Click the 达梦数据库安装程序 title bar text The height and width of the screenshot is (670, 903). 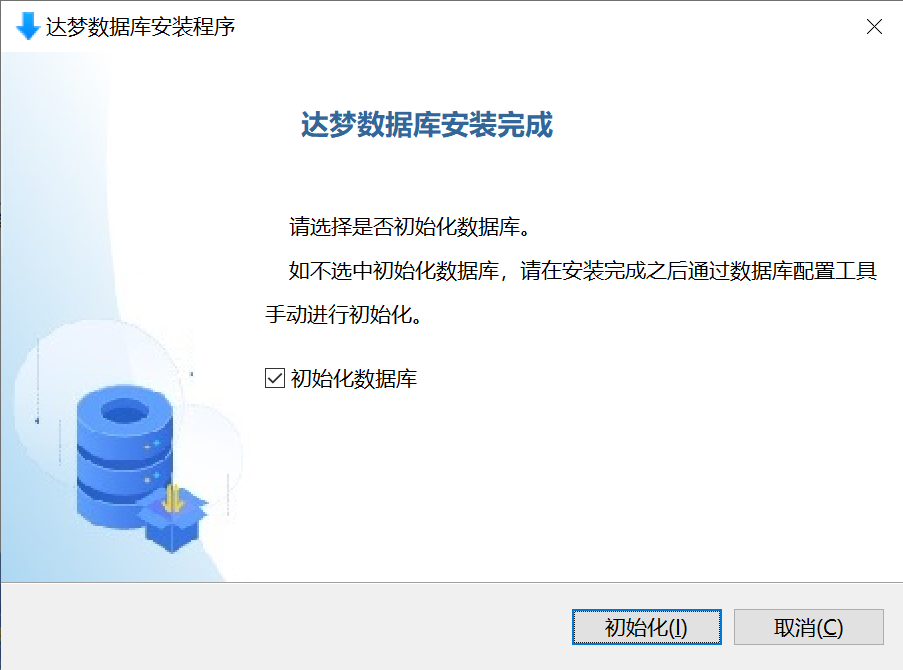[x=141, y=27]
